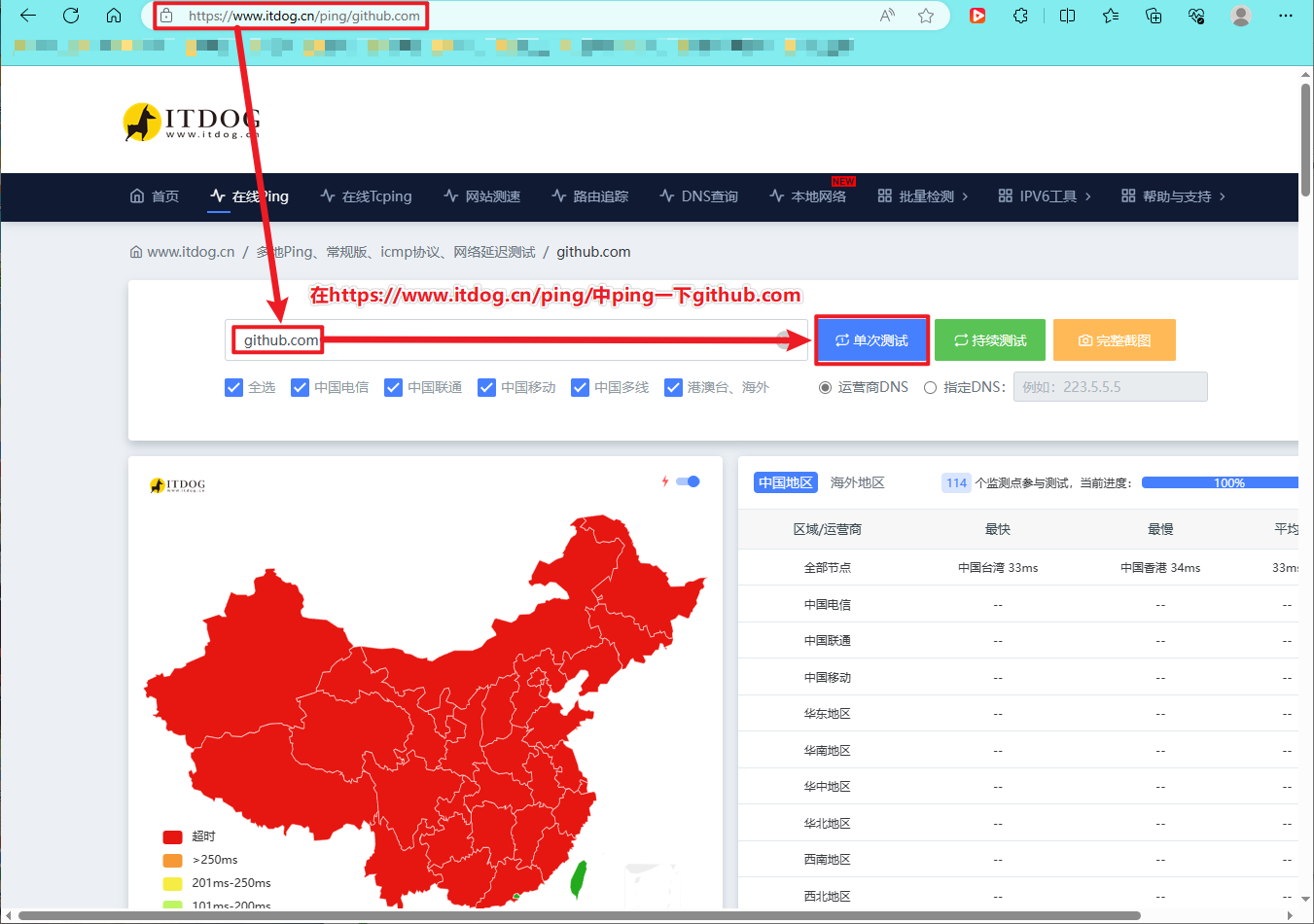
Task: Click the github.com breadcrumb link
Action: 593,252
